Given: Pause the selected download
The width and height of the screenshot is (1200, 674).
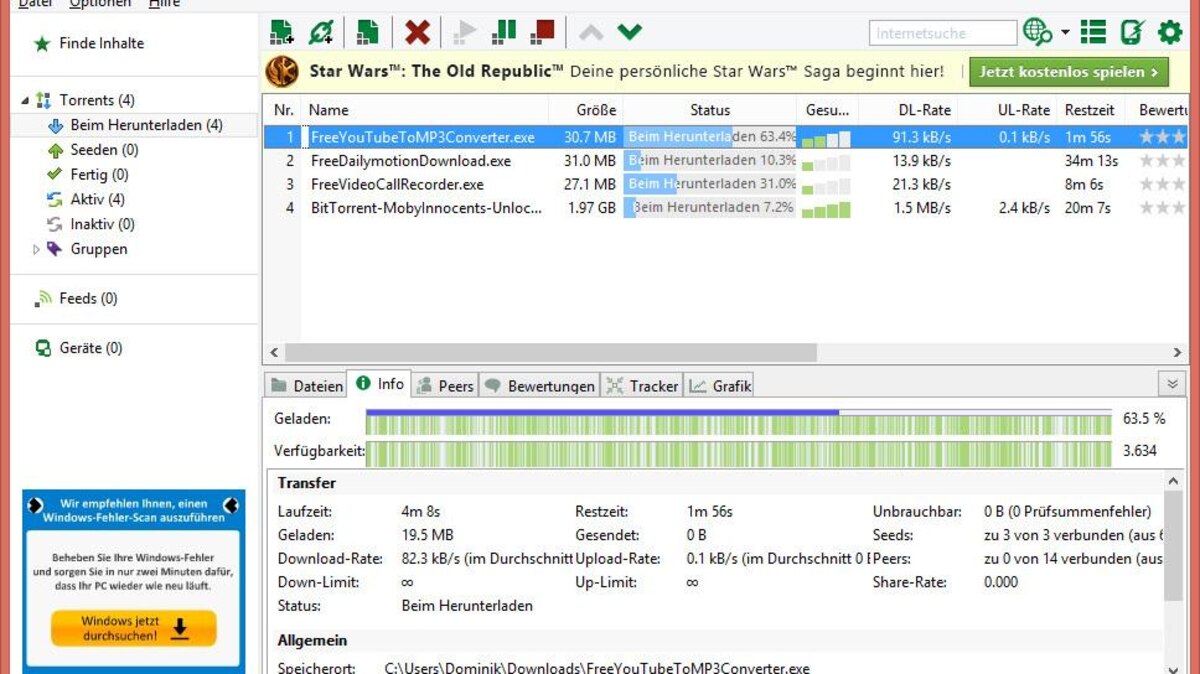Looking at the screenshot, I should (x=503, y=31).
